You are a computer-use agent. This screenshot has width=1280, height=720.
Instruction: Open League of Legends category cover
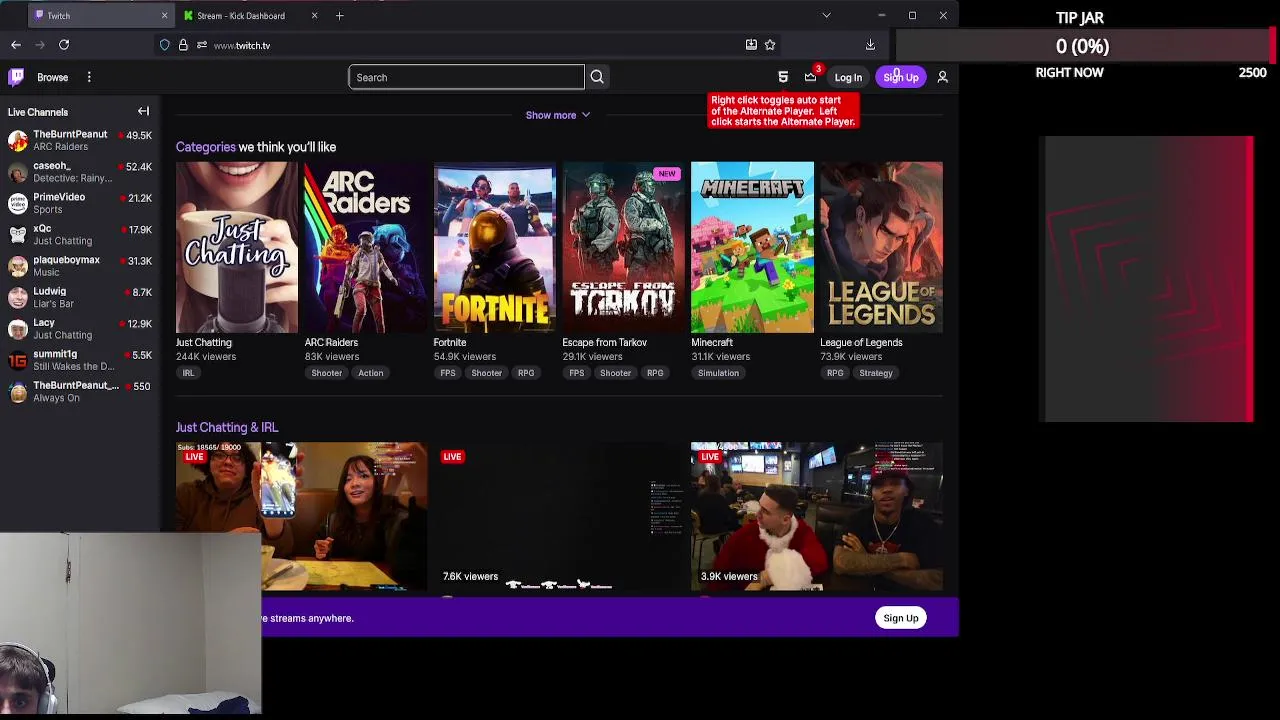click(881, 247)
